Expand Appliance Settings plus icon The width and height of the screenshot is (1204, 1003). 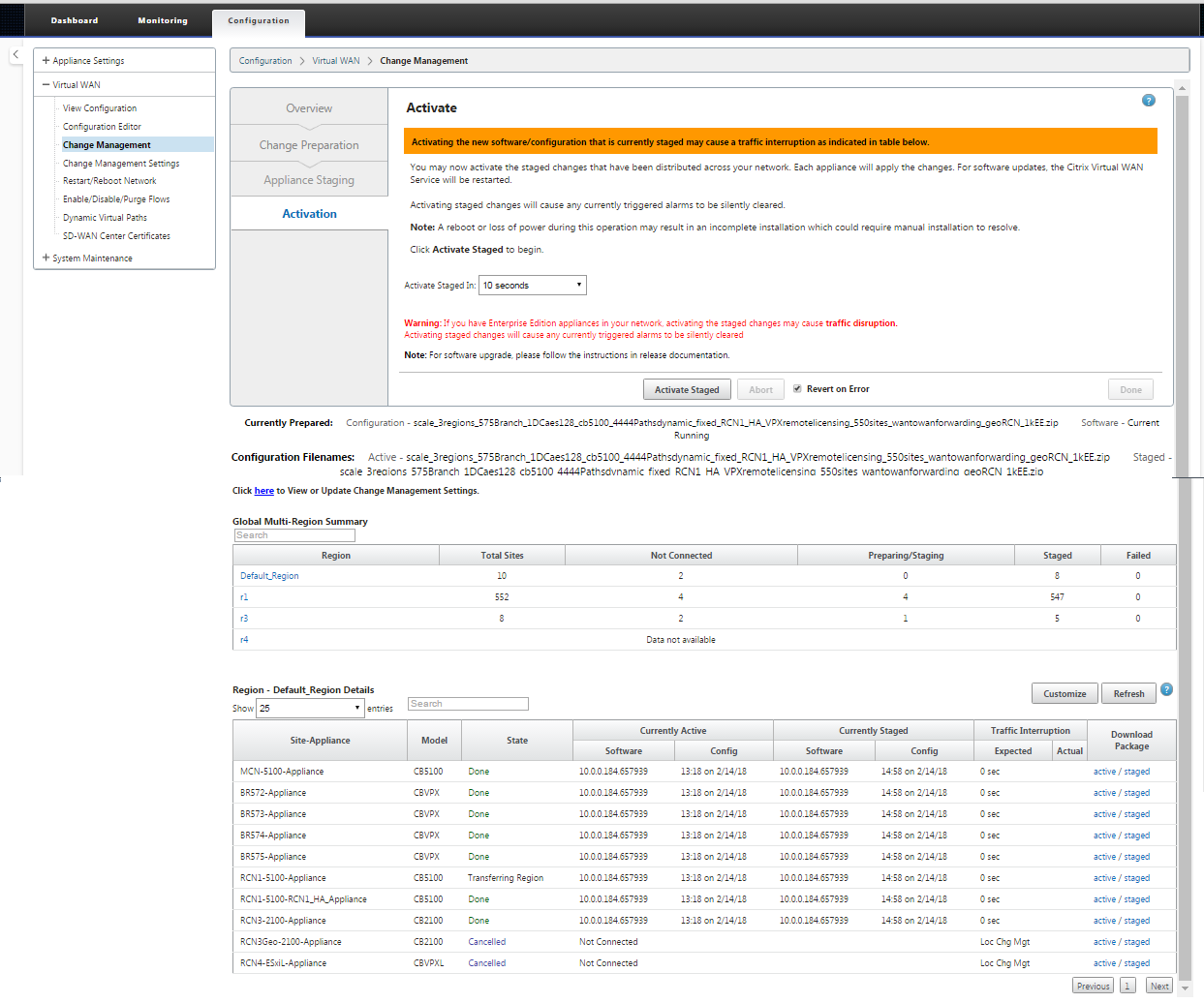[x=46, y=60]
